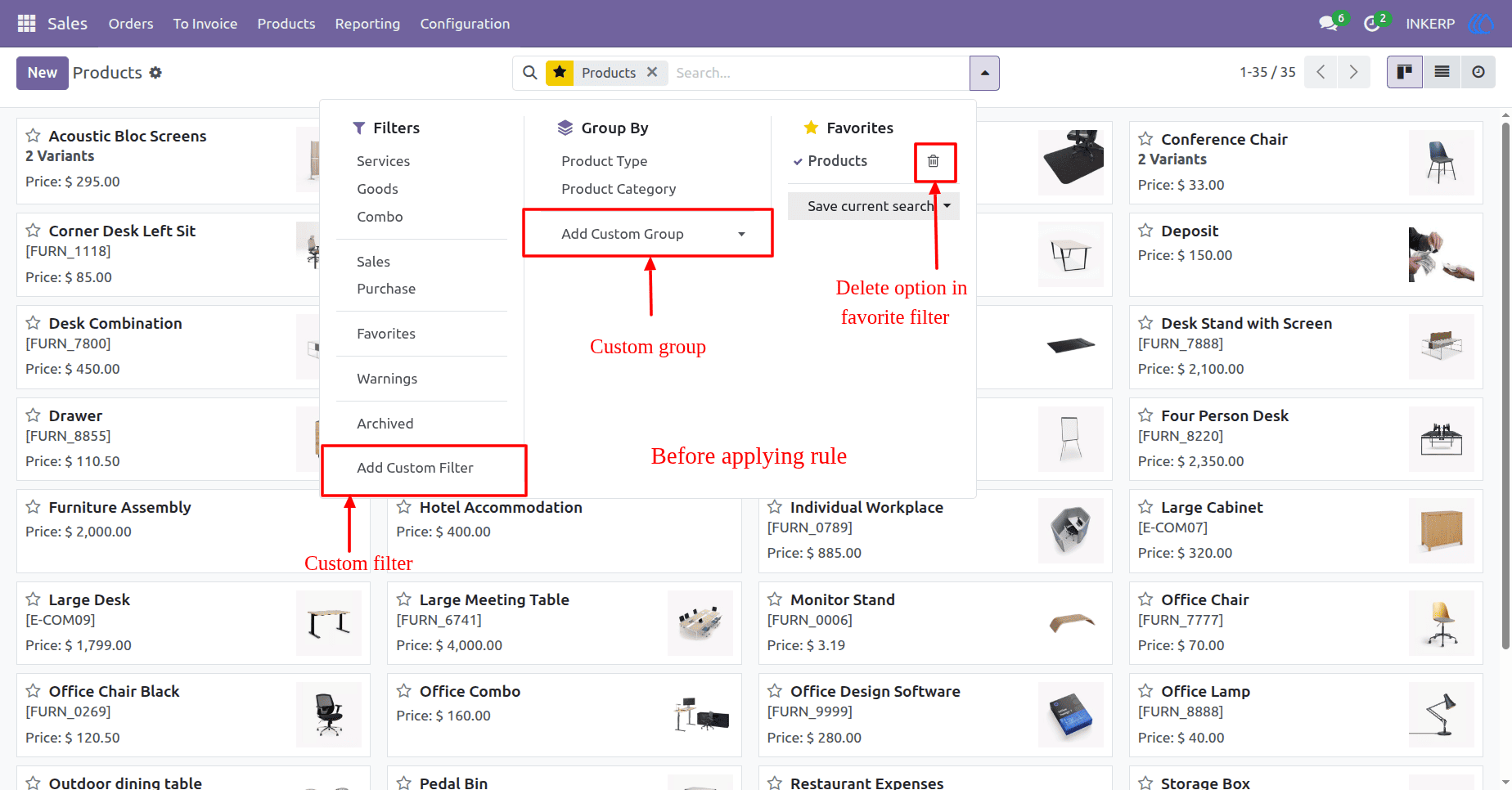
Task: Star the Monitor Stand product
Action: (x=775, y=599)
